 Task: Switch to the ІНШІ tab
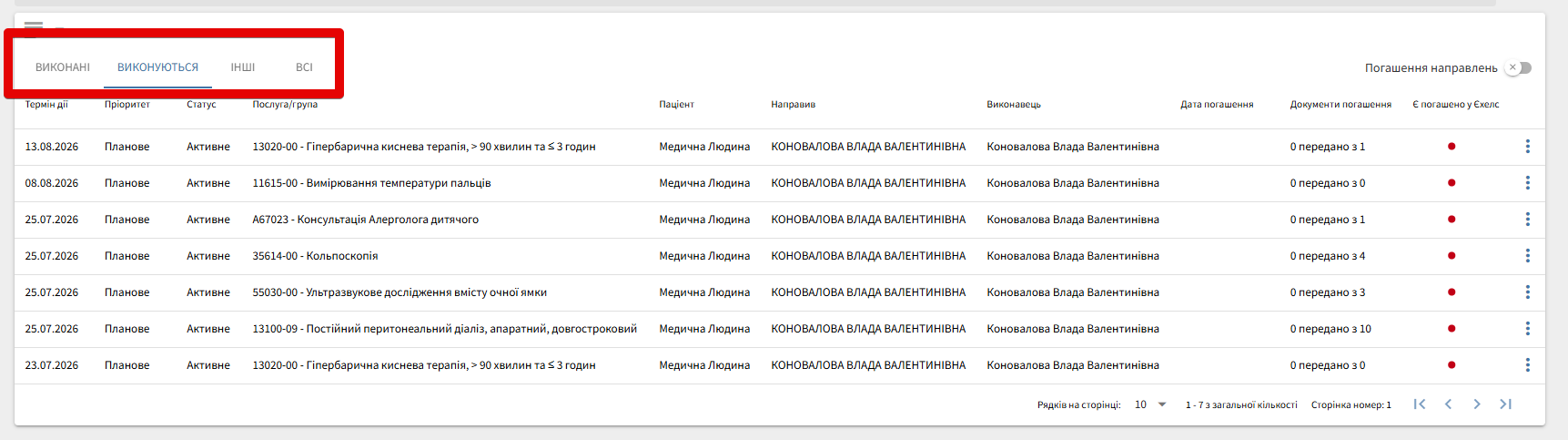(x=243, y=67)
